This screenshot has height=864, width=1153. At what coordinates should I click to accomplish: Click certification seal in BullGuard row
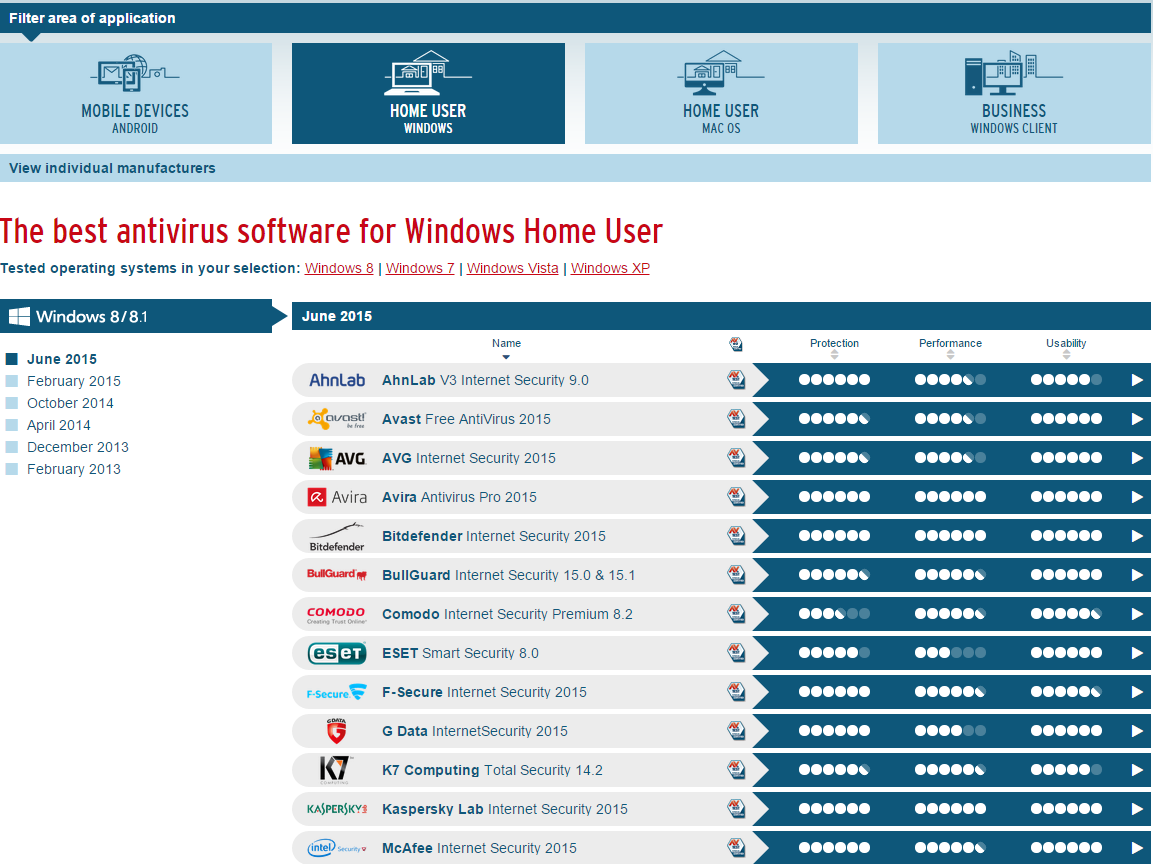click(x=736, y=574)
